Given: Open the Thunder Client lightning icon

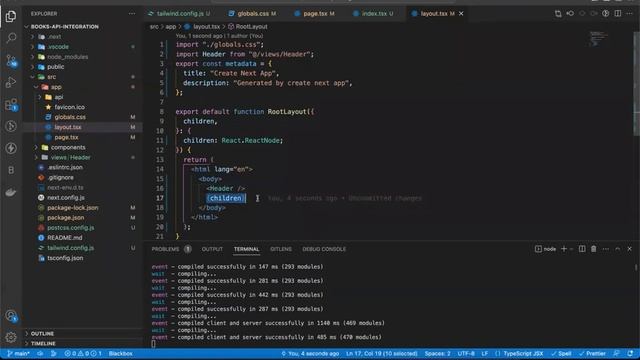Looking at the screenshot, I should point(11,148).
